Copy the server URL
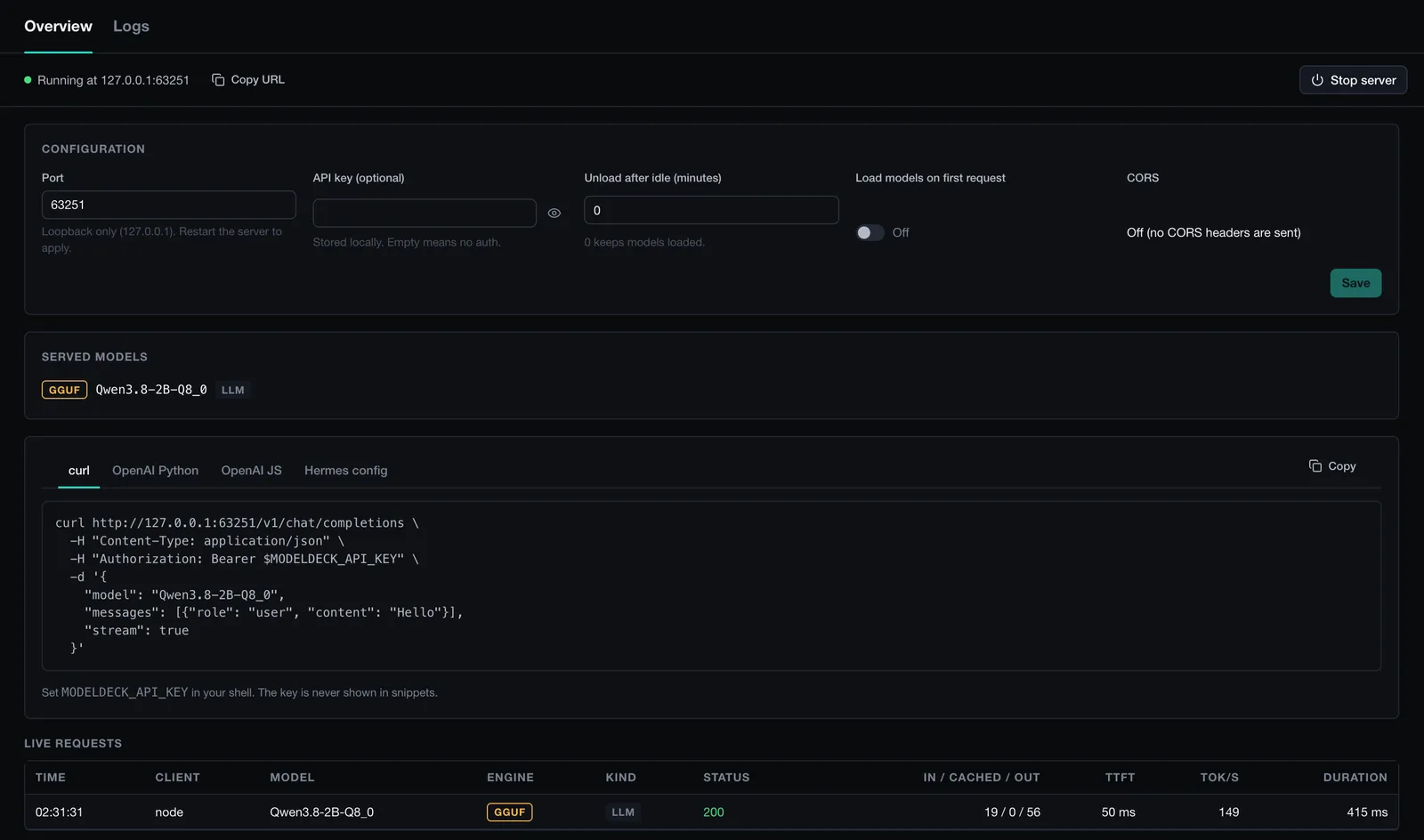 pos(248,79)
